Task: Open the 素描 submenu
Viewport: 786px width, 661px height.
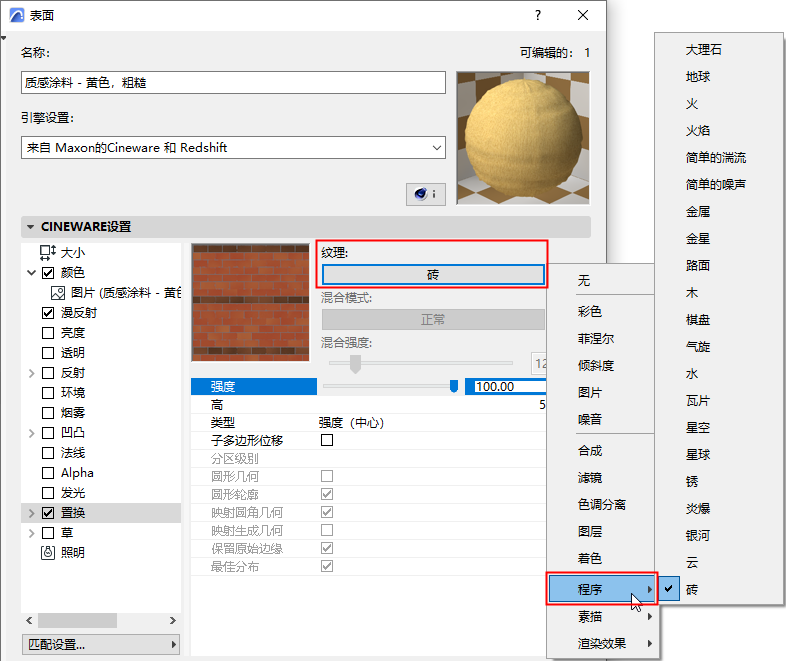Action: [602, 616]
